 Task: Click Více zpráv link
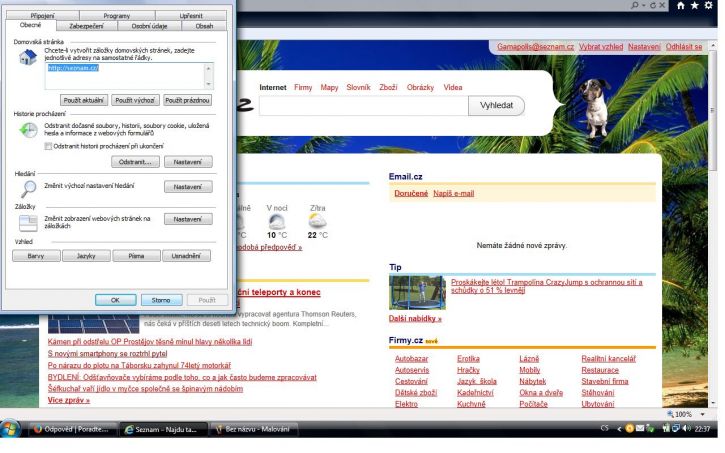(69, 400)
